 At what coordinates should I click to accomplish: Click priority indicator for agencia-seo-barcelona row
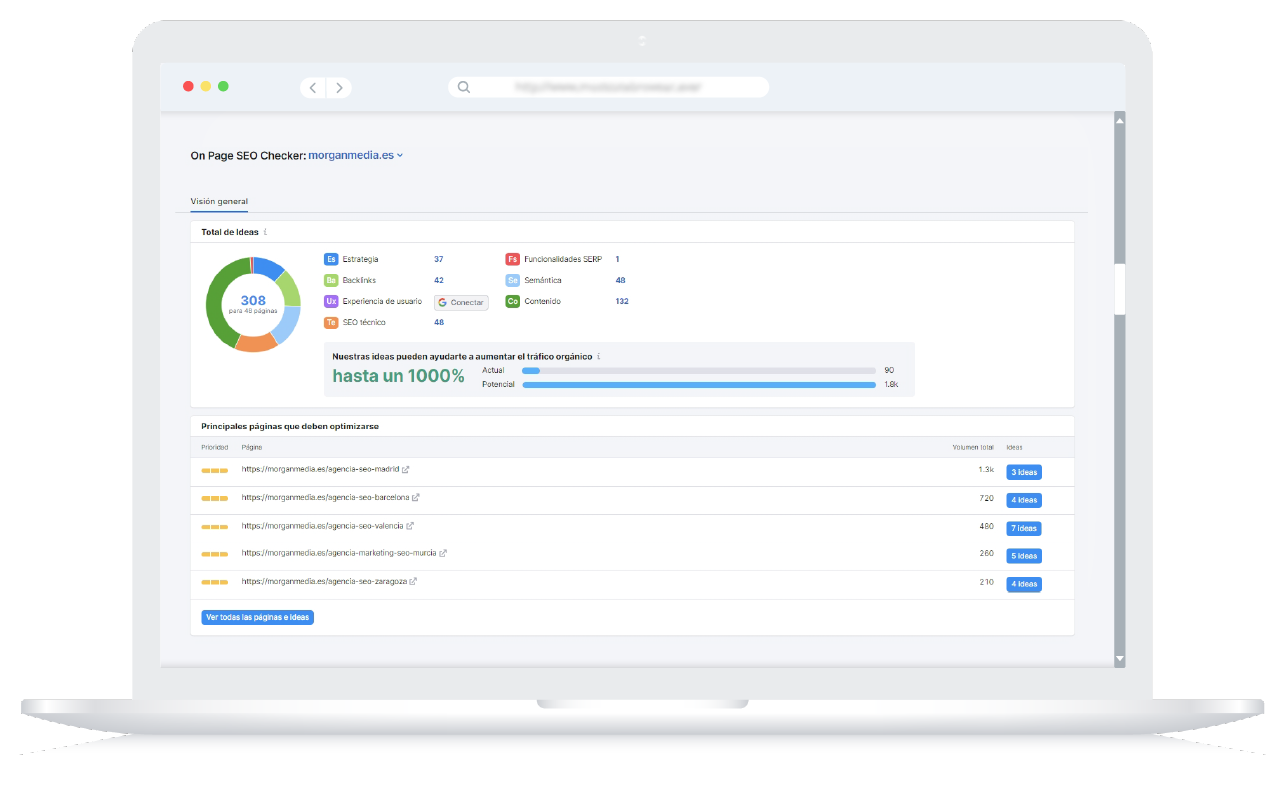pos(214,498)
